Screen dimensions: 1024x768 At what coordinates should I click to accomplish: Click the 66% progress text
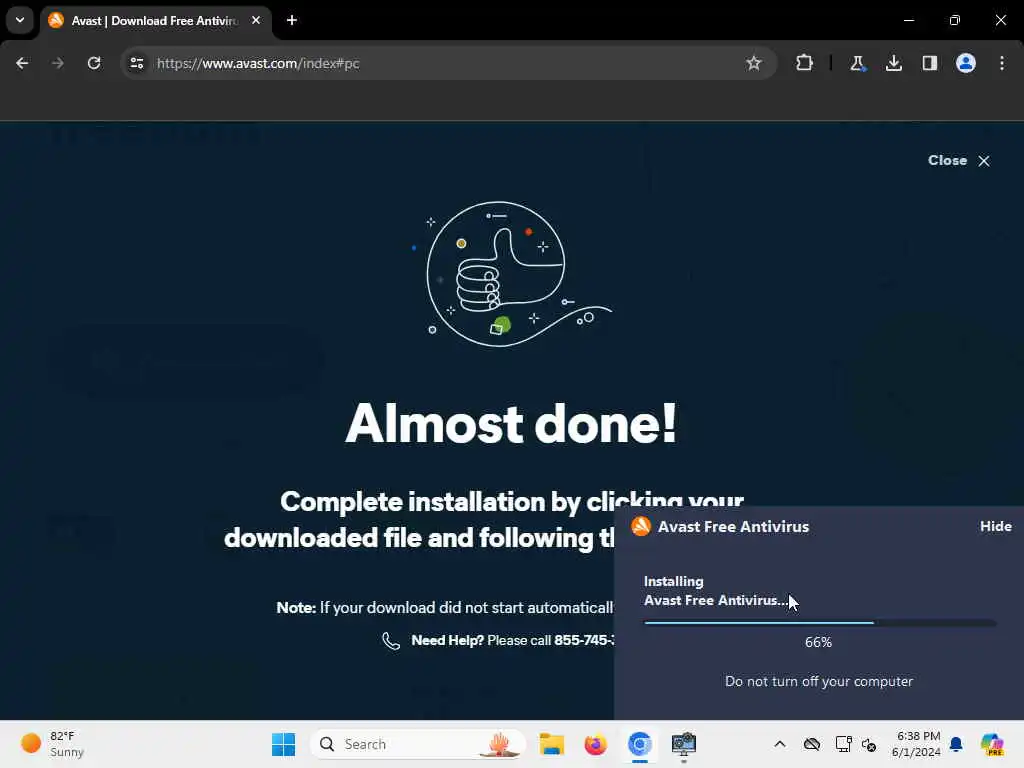pos(818,643)
